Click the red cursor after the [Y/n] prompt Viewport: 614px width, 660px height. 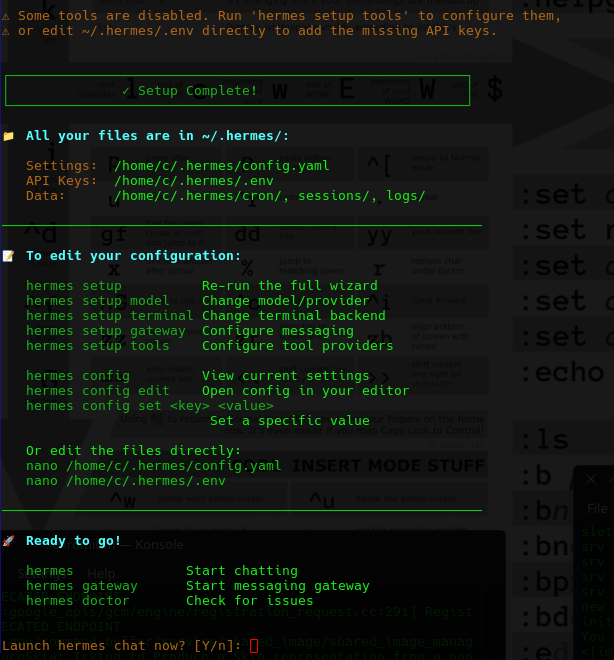click(x=254, y=646)
